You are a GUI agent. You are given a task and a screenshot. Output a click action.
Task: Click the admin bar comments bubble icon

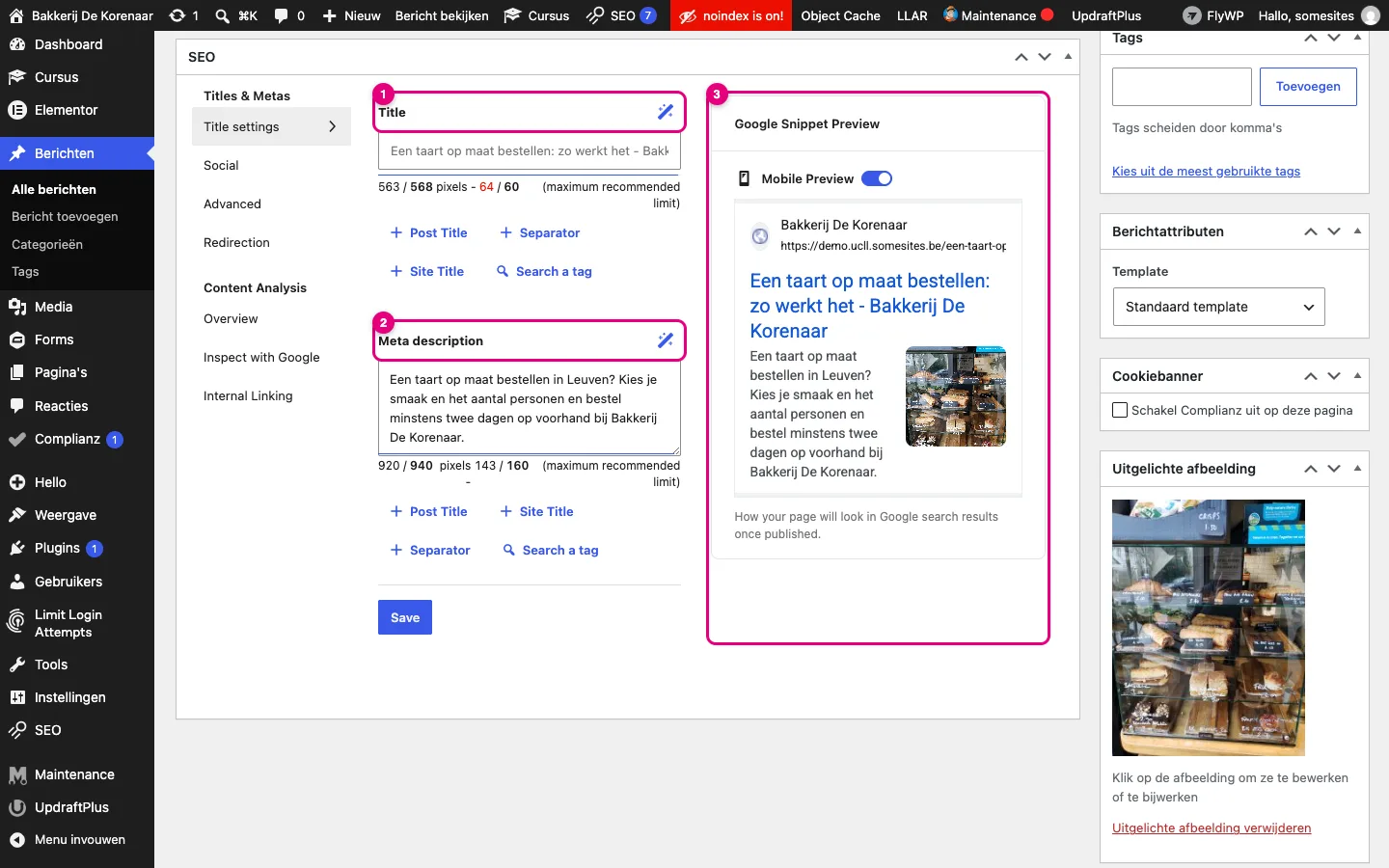click(281, 15)
